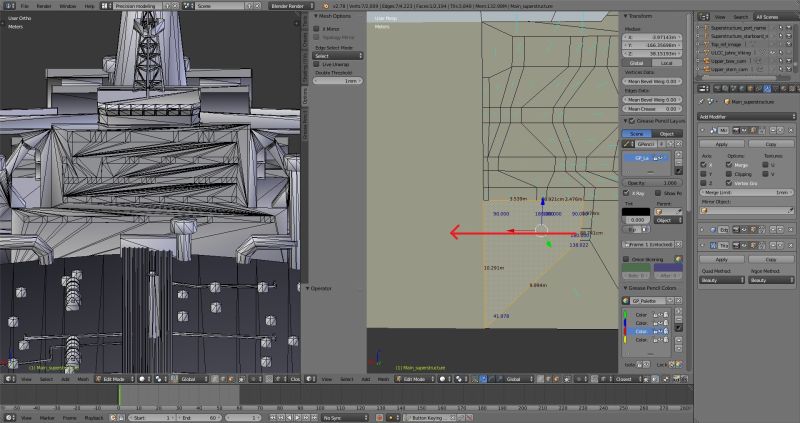Image resolution: width=800 pixels, height=423 pixels.
Task: Open the Render menu
Action: coord(44,6)
